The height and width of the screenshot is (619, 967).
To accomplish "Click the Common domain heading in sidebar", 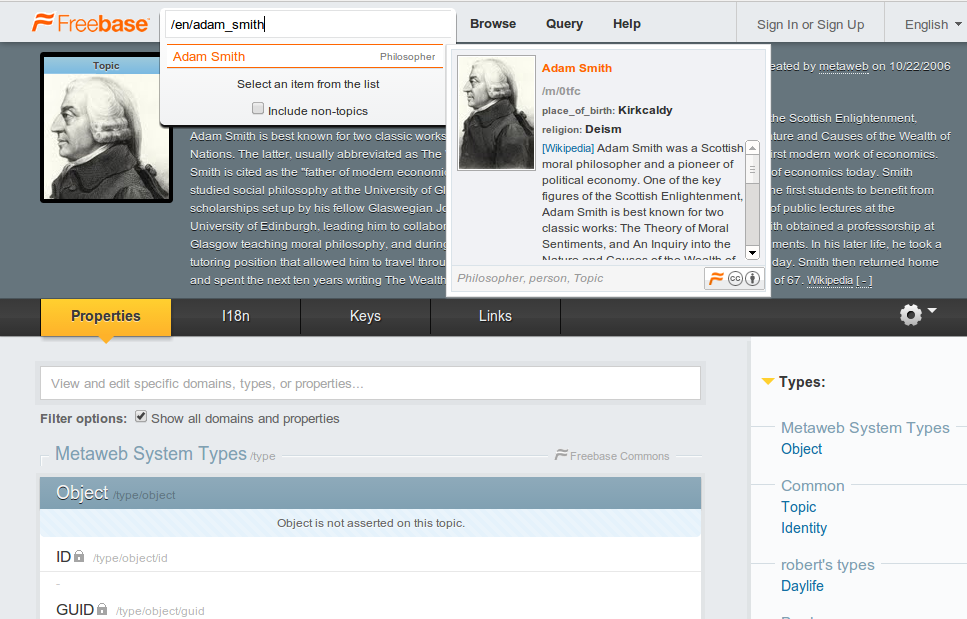I will (812, 486).
